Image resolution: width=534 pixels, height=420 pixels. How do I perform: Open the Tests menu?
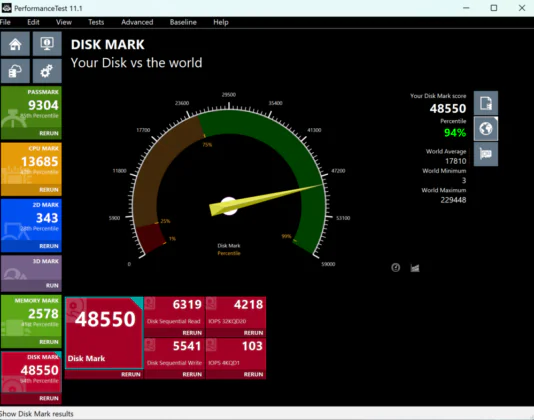pos(96,22)
